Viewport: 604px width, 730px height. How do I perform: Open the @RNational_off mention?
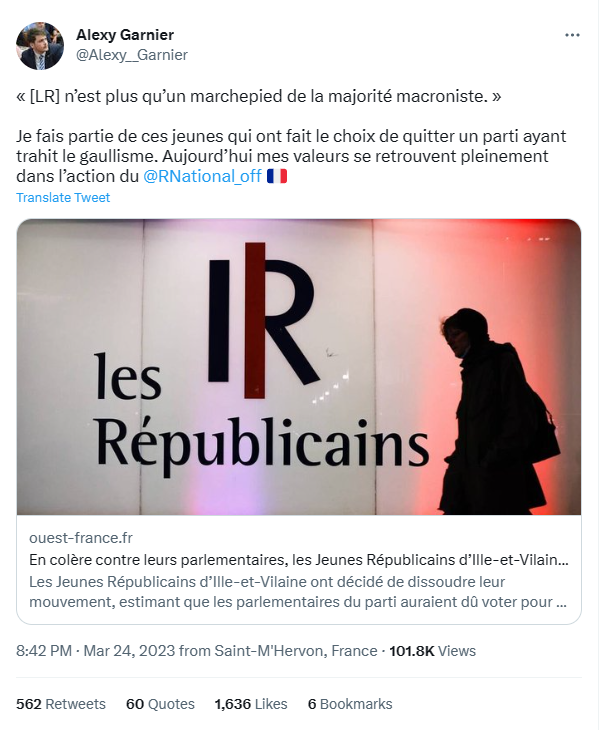(x=203, y=176)
